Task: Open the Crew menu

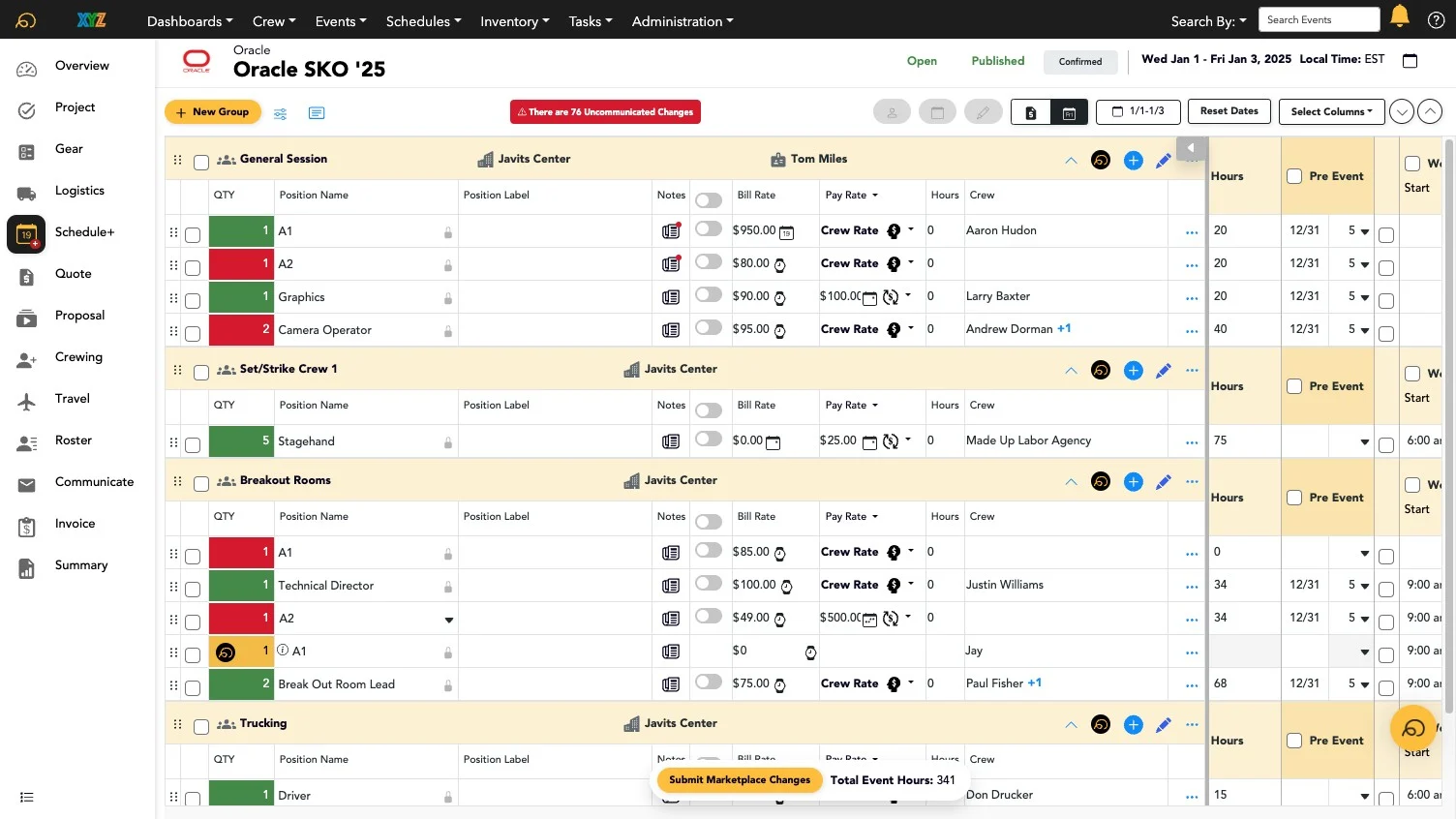Action: point(274,21)
